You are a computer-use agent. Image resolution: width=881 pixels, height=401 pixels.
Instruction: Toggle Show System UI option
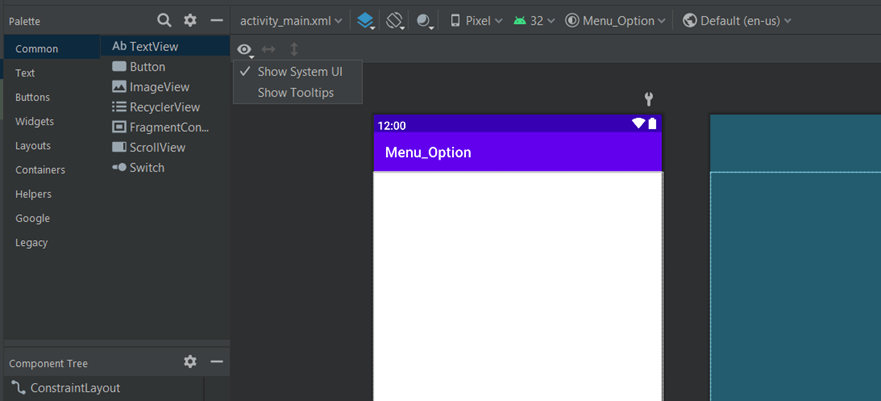pos(298,72)
